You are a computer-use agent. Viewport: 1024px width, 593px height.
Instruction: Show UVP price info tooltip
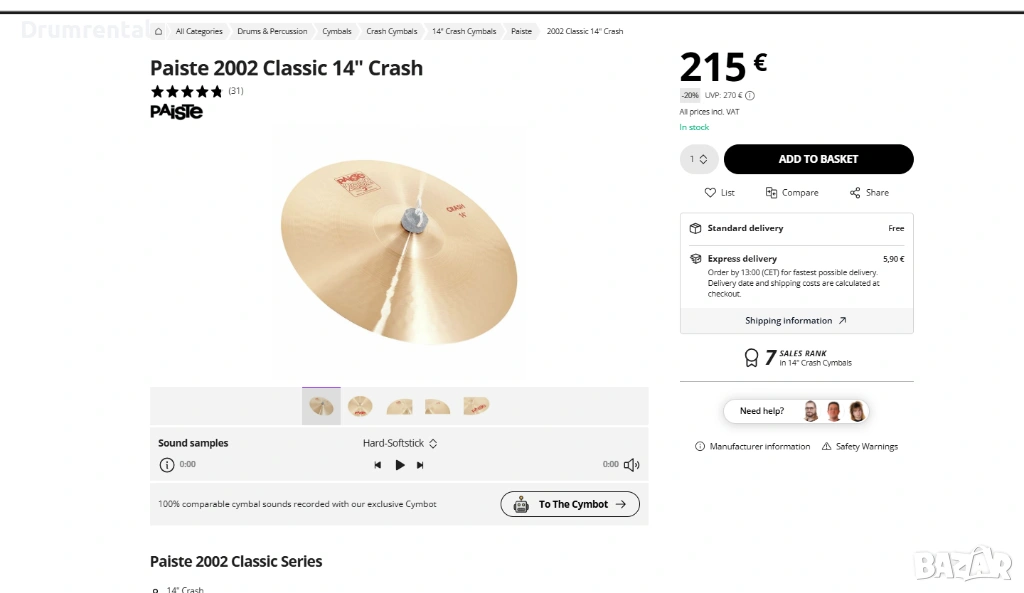pyautogui.click(x=750, y=96)
